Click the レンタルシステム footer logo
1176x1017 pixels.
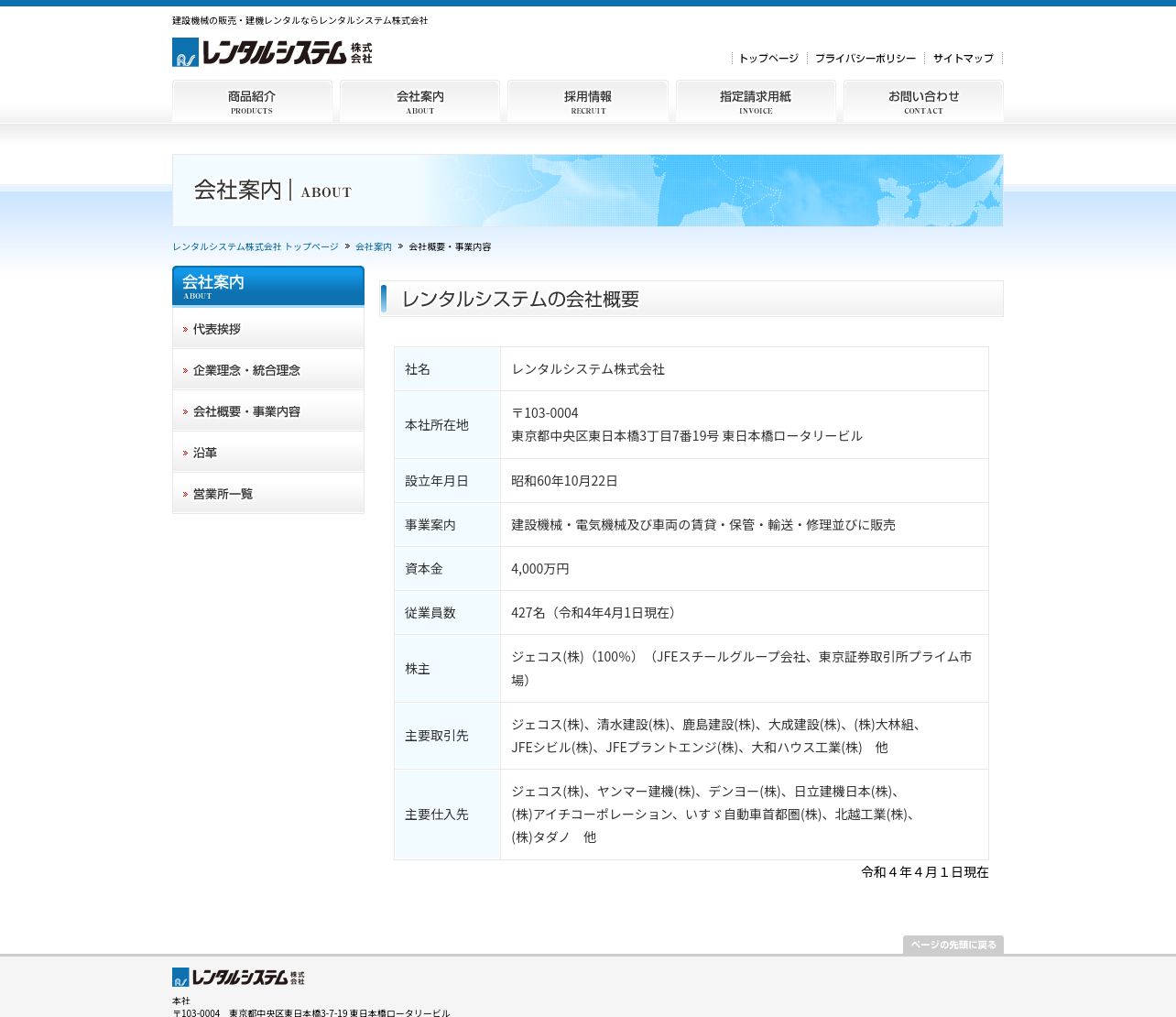[238, 977]
